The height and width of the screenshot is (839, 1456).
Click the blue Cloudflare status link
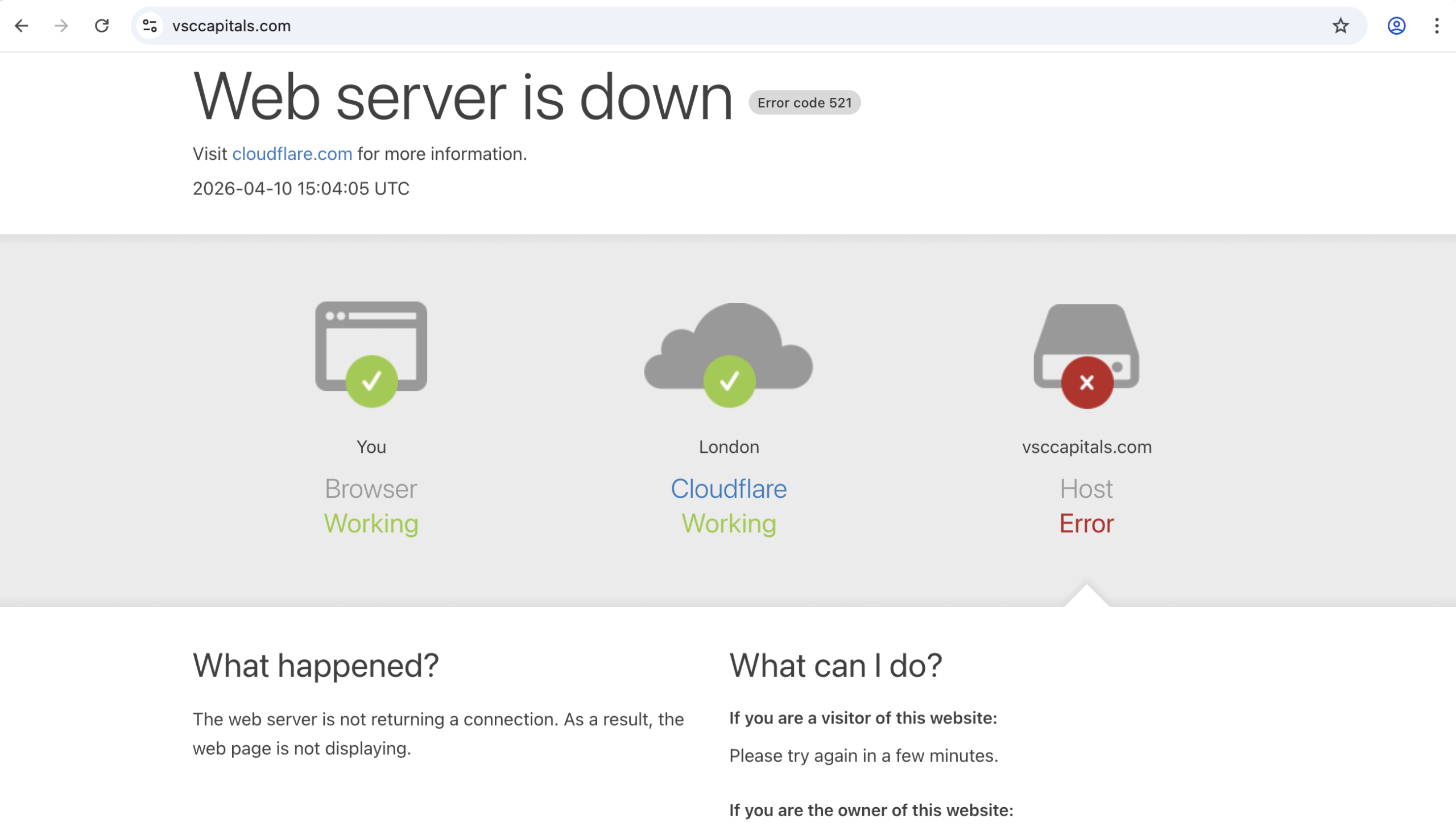coord(729,489)
